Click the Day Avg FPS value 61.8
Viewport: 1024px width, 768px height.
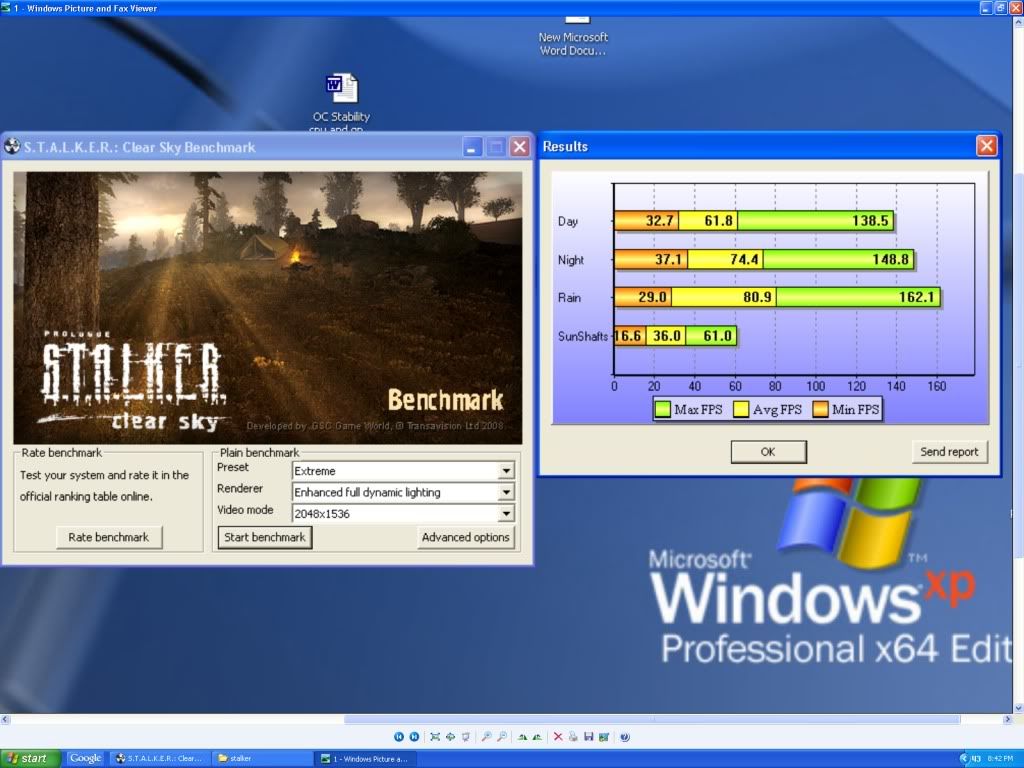tap(718, 221)
